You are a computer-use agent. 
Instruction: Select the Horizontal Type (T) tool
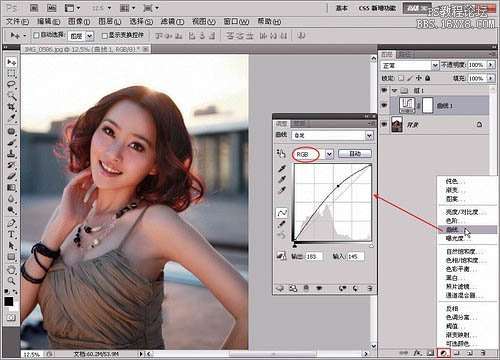click(x=11, y=234)
